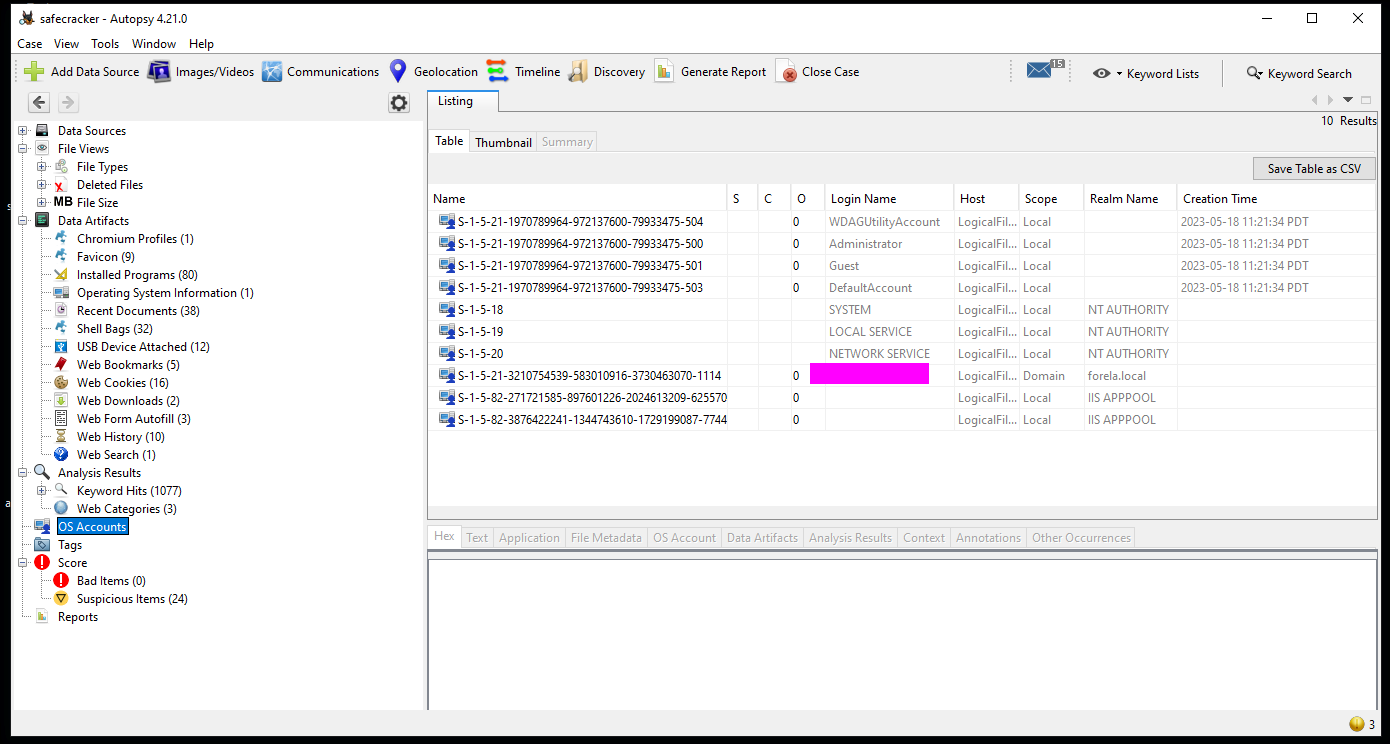
Task: Select the forela.local domain account row
Action: tap(903, 376)
